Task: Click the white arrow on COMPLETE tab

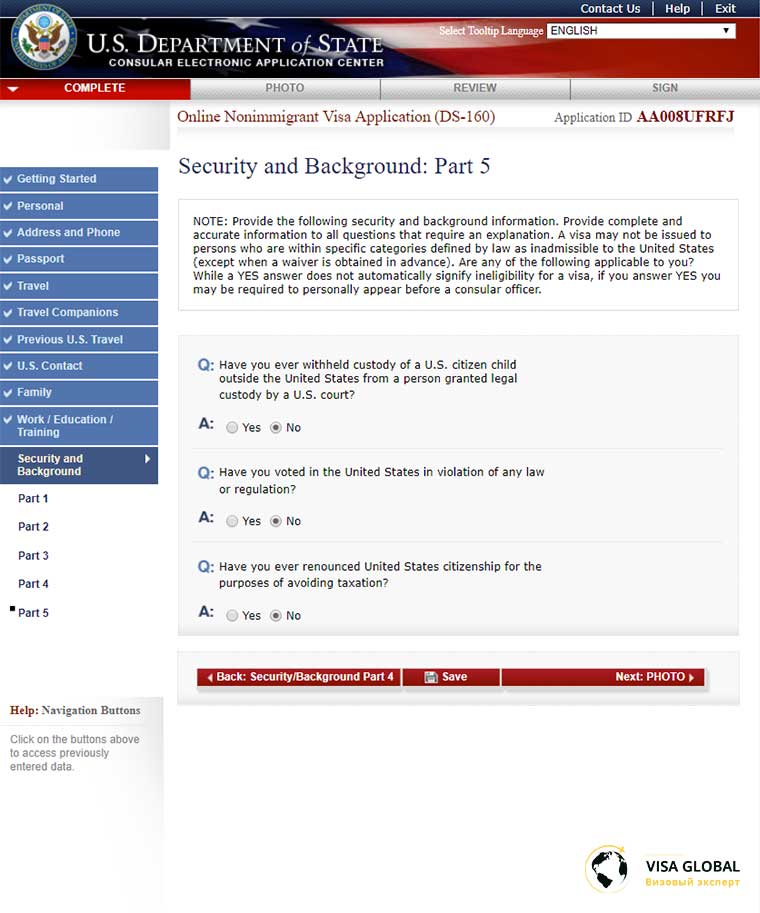Action: tap(13, 89)
